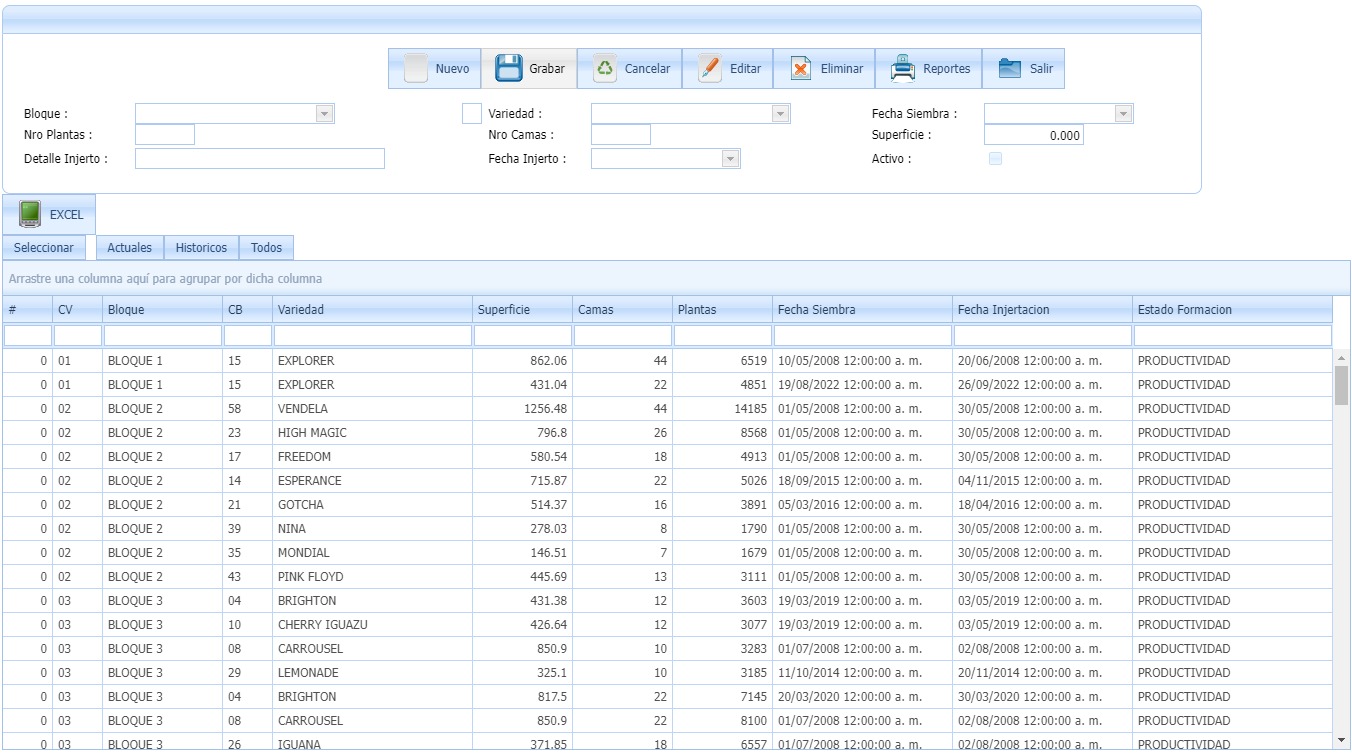Click the down arrow of the grid scrollbar
This screenshot has height=754, width=1352.
point(1341,740)
